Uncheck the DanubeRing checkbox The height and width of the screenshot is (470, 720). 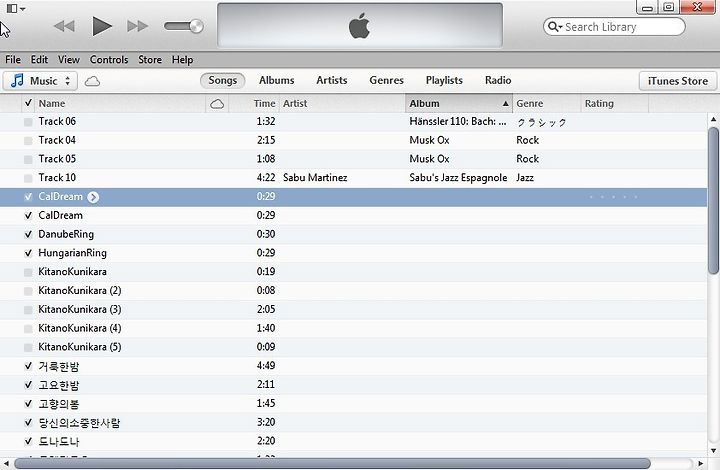pyautogui.click(x=28, y=235)
